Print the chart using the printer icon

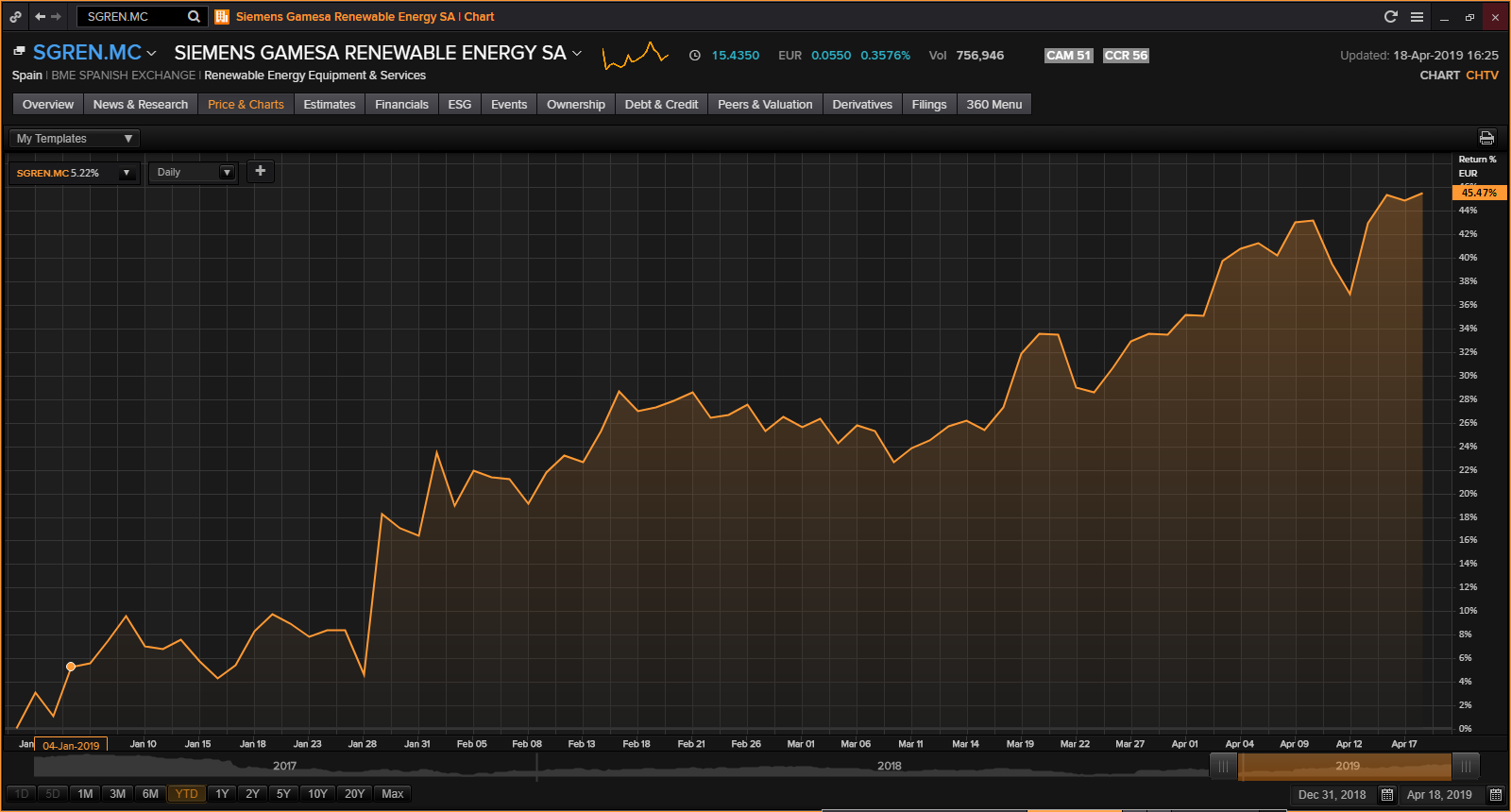1486,138
